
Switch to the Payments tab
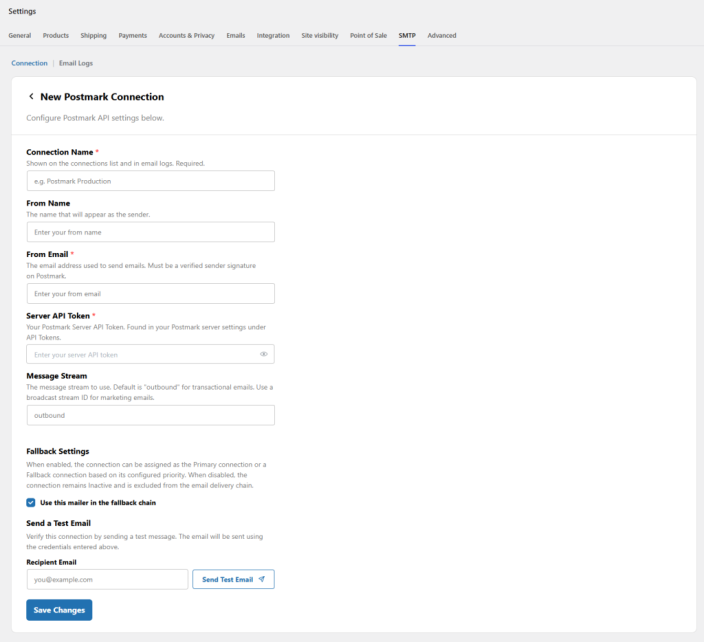132,35
